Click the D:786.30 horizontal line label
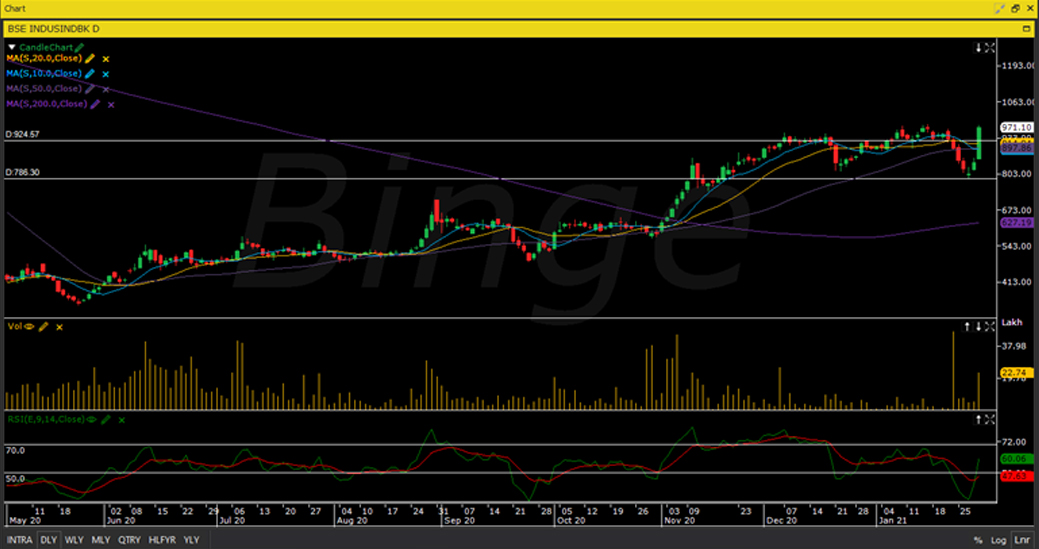 (23, 172)
